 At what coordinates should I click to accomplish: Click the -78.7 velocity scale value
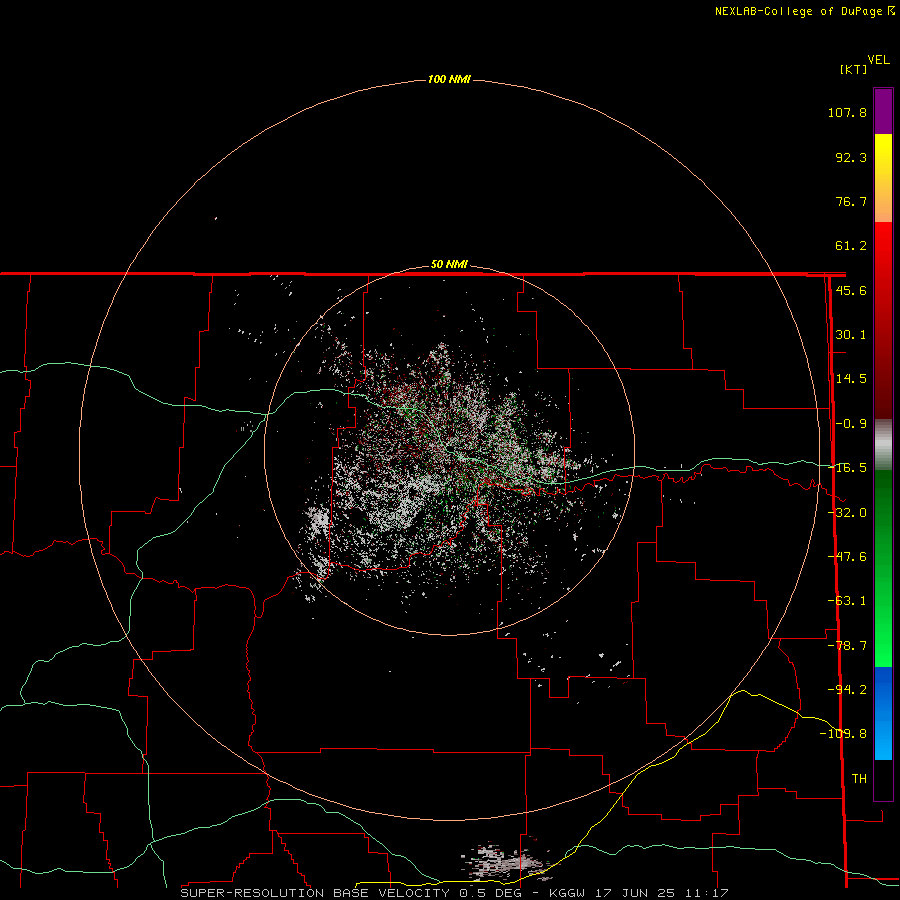pos(847,646)
